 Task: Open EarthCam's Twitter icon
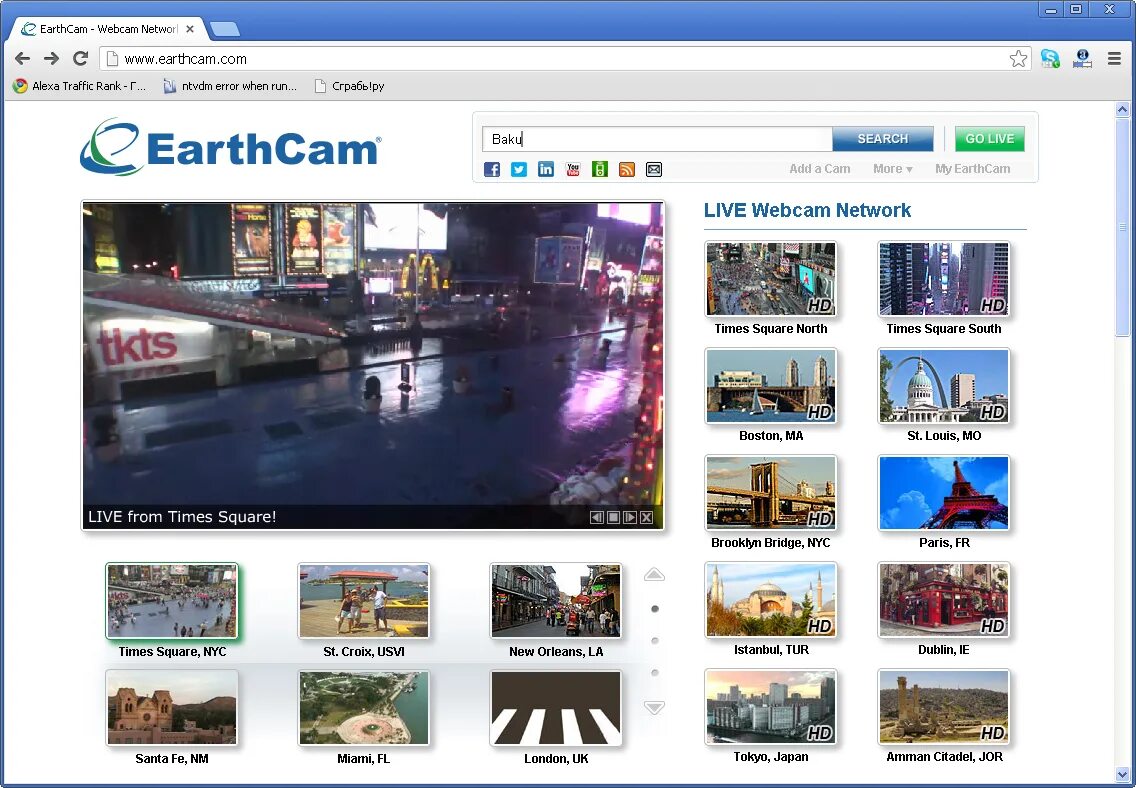coord(519,169)
